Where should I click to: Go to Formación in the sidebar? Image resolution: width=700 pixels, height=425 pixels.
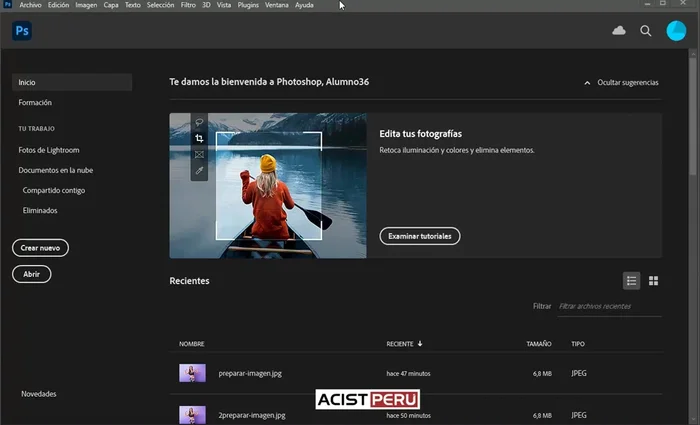(35, 103)
